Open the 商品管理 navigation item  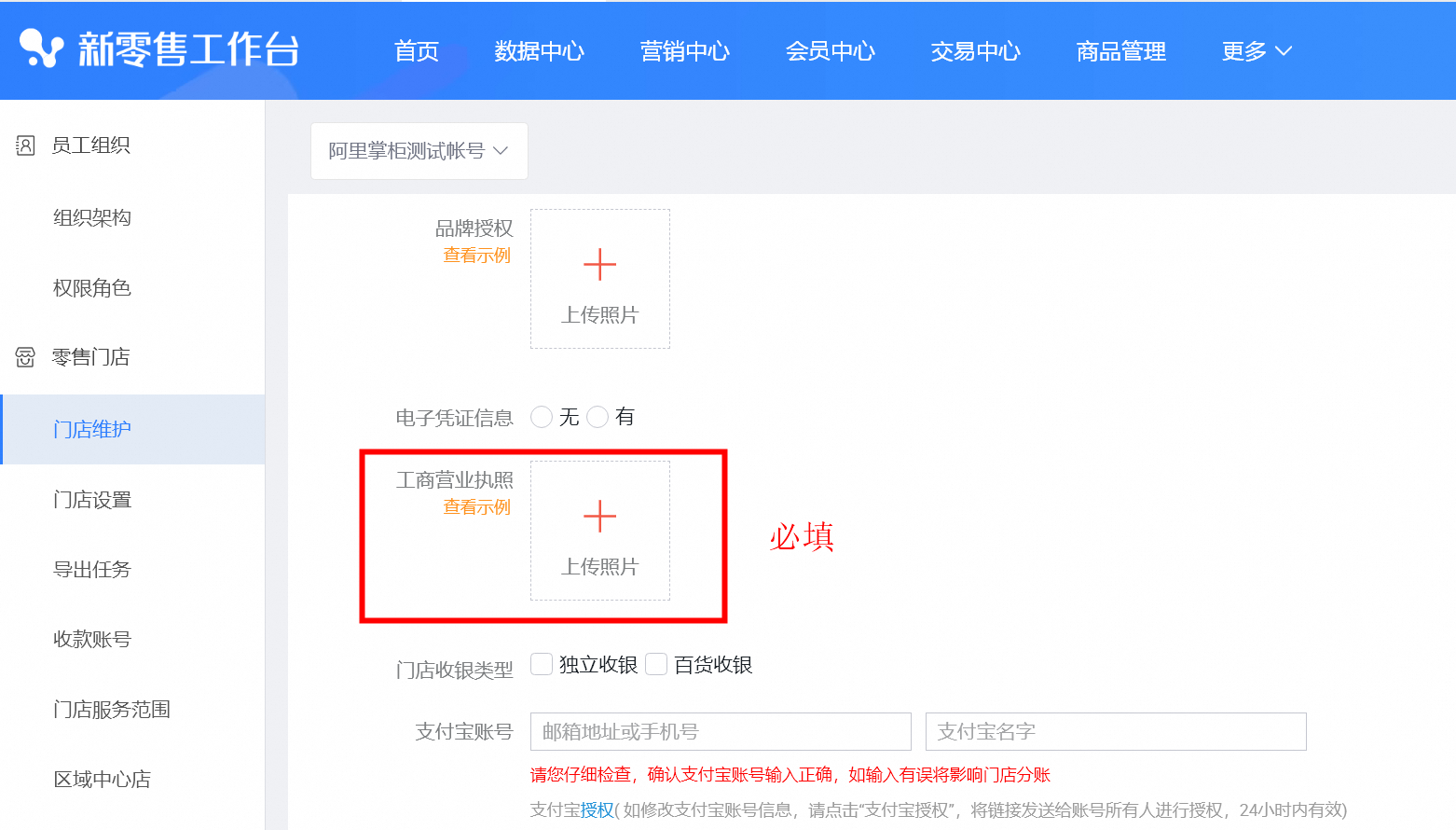pyautogui.click(x=1120, y=51)
